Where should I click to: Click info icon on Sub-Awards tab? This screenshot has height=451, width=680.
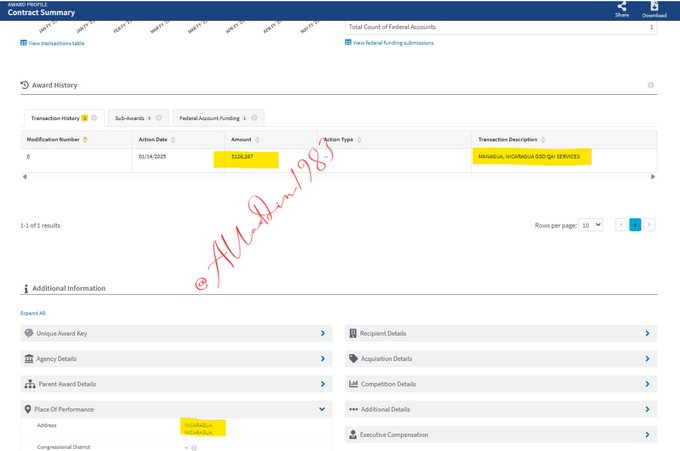[x=158, y=118]
